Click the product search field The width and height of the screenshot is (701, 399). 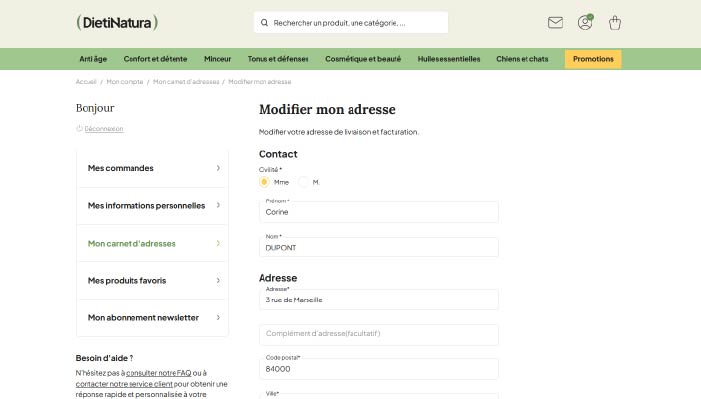point(351,23)
